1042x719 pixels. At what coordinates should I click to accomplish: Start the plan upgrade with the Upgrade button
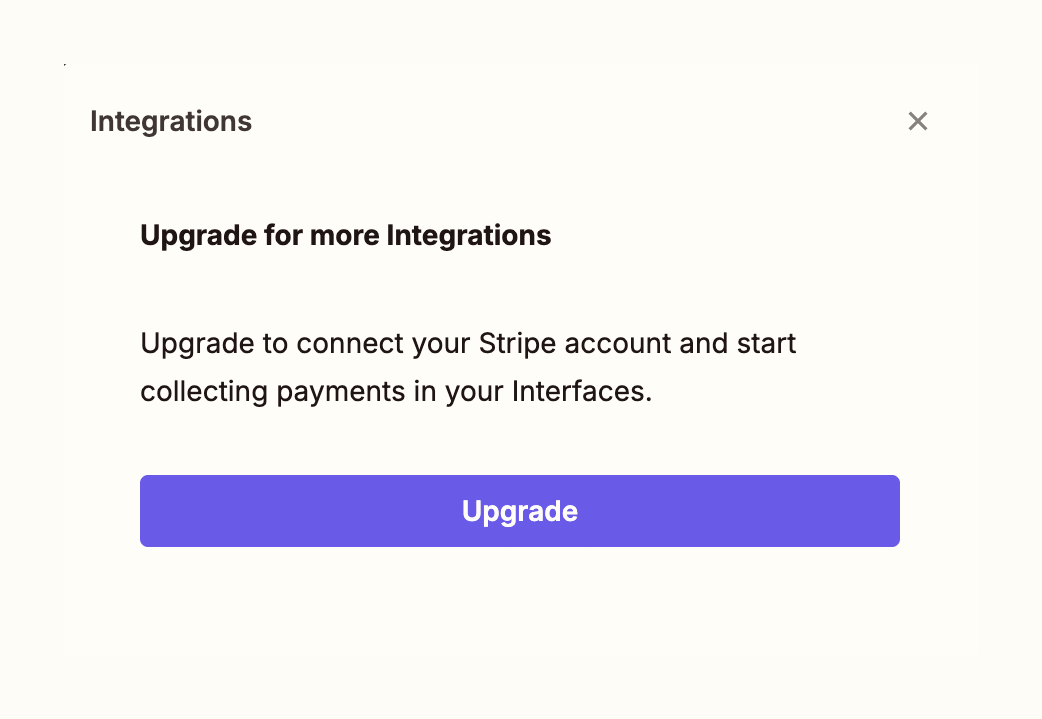point(520,511)
